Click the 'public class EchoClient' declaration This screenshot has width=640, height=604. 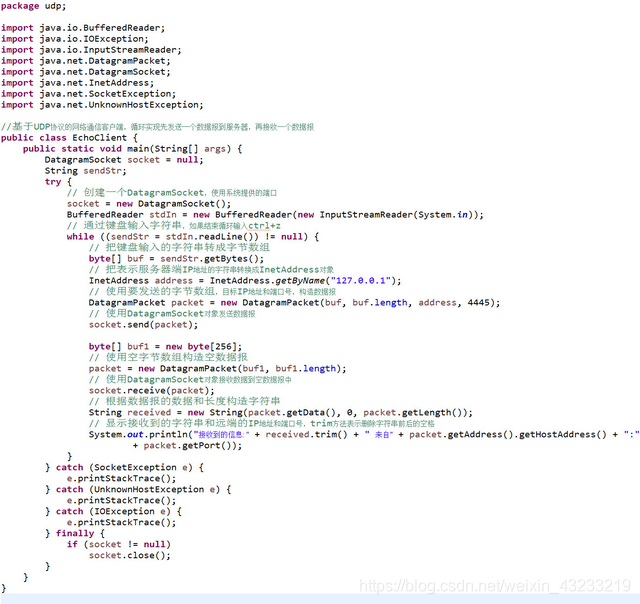(69, 138)
